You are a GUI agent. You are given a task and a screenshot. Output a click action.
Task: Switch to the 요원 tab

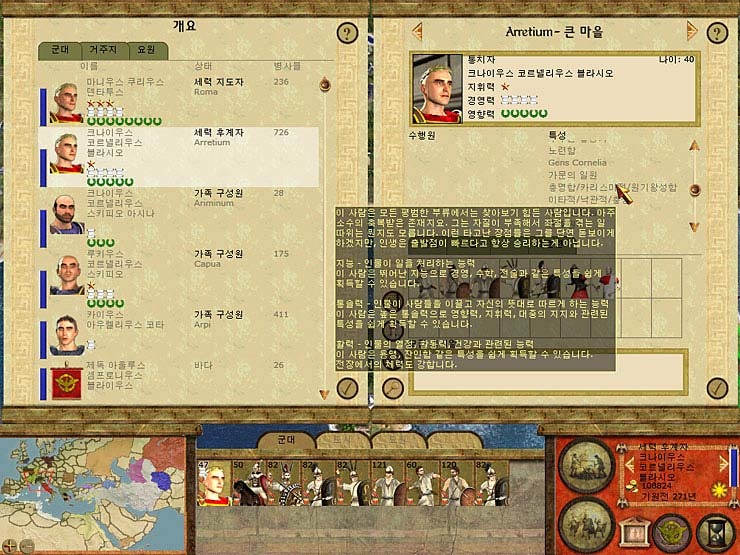click(x=147, y=50)
